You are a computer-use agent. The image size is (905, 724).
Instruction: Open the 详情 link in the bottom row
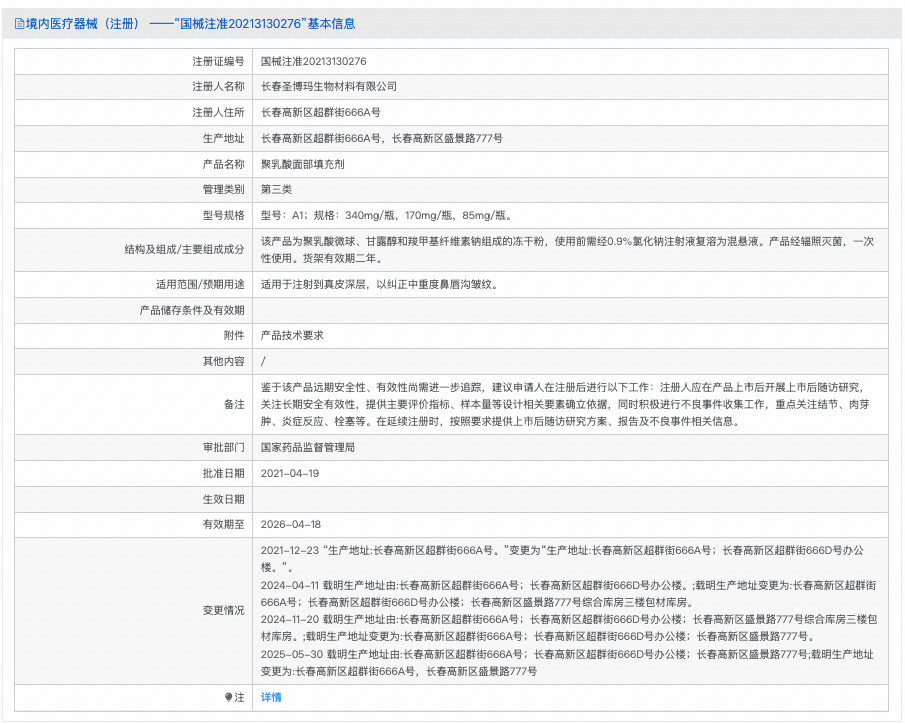[271, 697]
